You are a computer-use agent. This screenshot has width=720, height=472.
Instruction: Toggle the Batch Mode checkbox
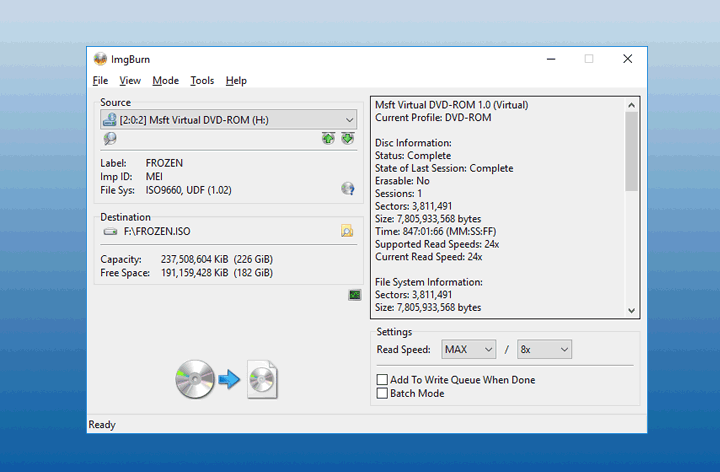coord(382,394)
